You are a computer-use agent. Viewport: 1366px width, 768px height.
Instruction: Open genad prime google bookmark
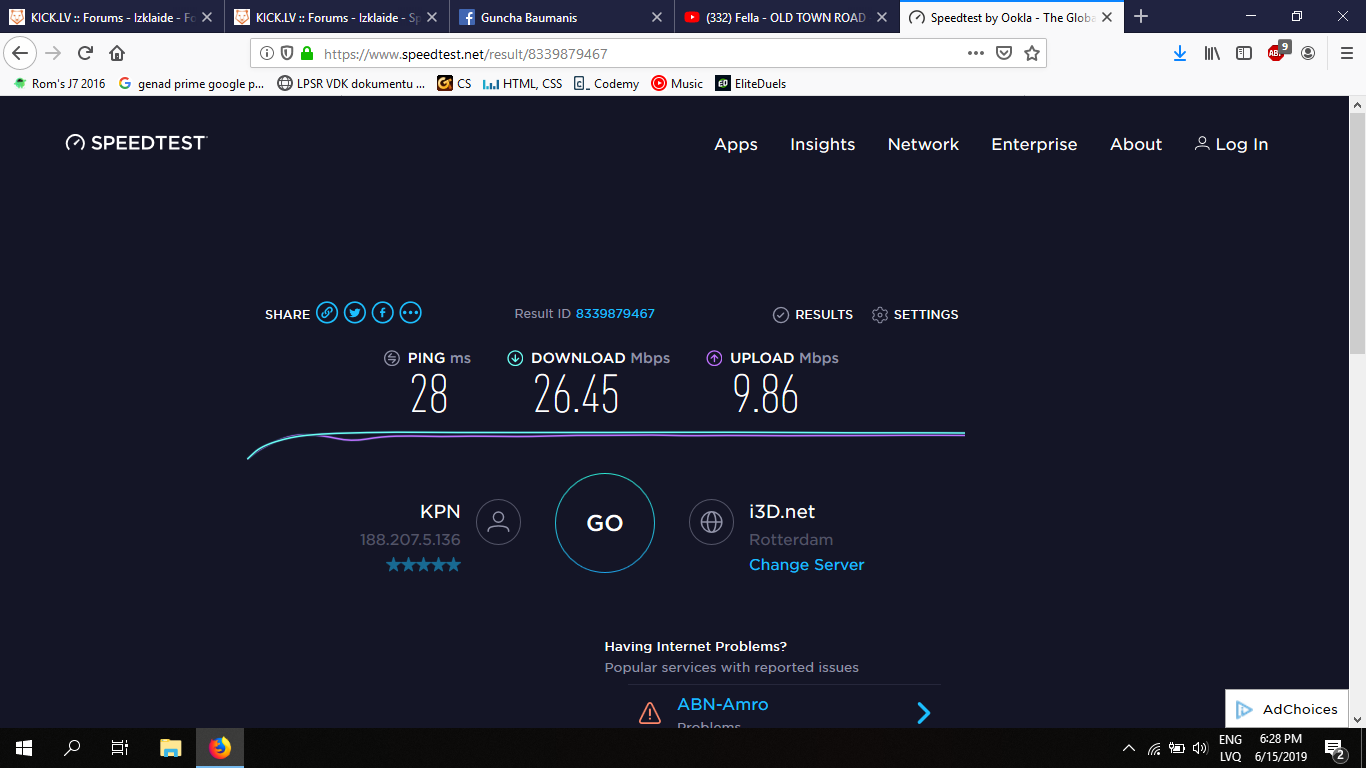point(191,84)
